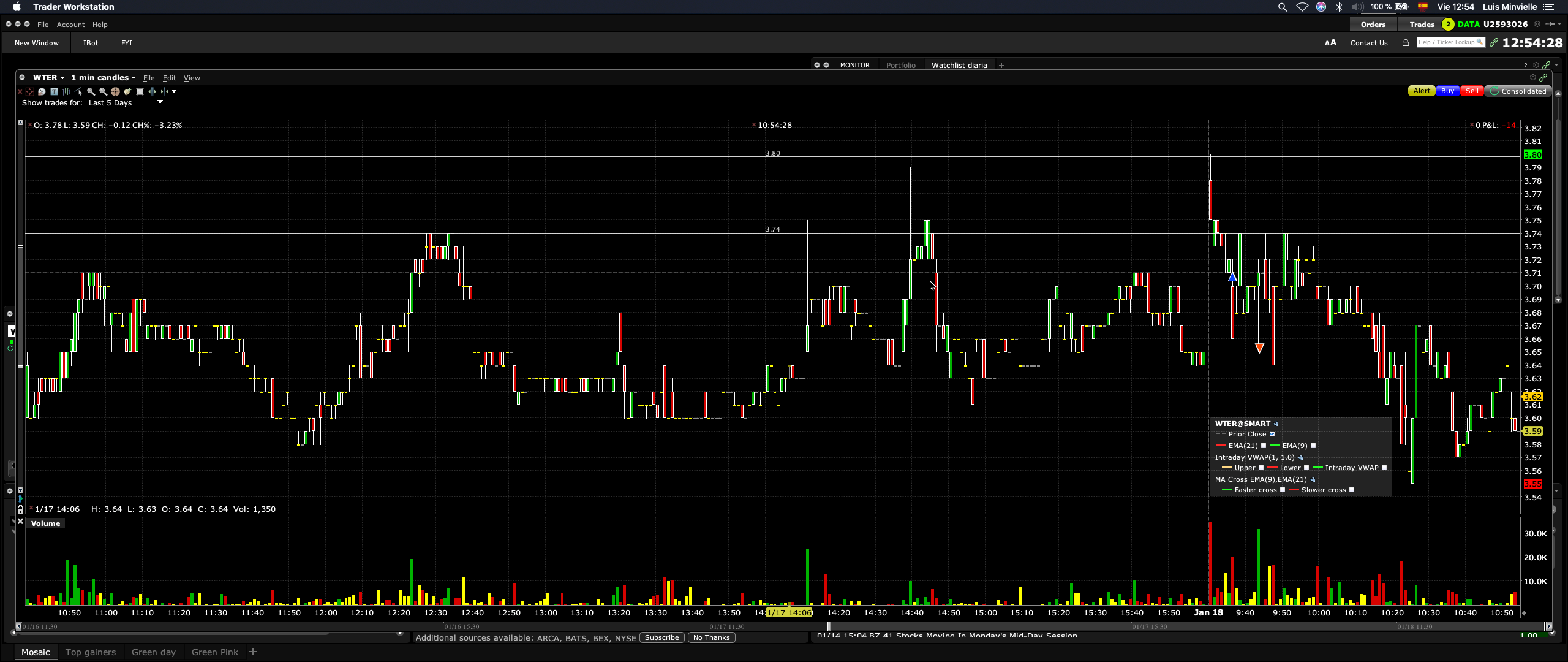Open the 1 min candles dropdown

click(x=103, y=78)
